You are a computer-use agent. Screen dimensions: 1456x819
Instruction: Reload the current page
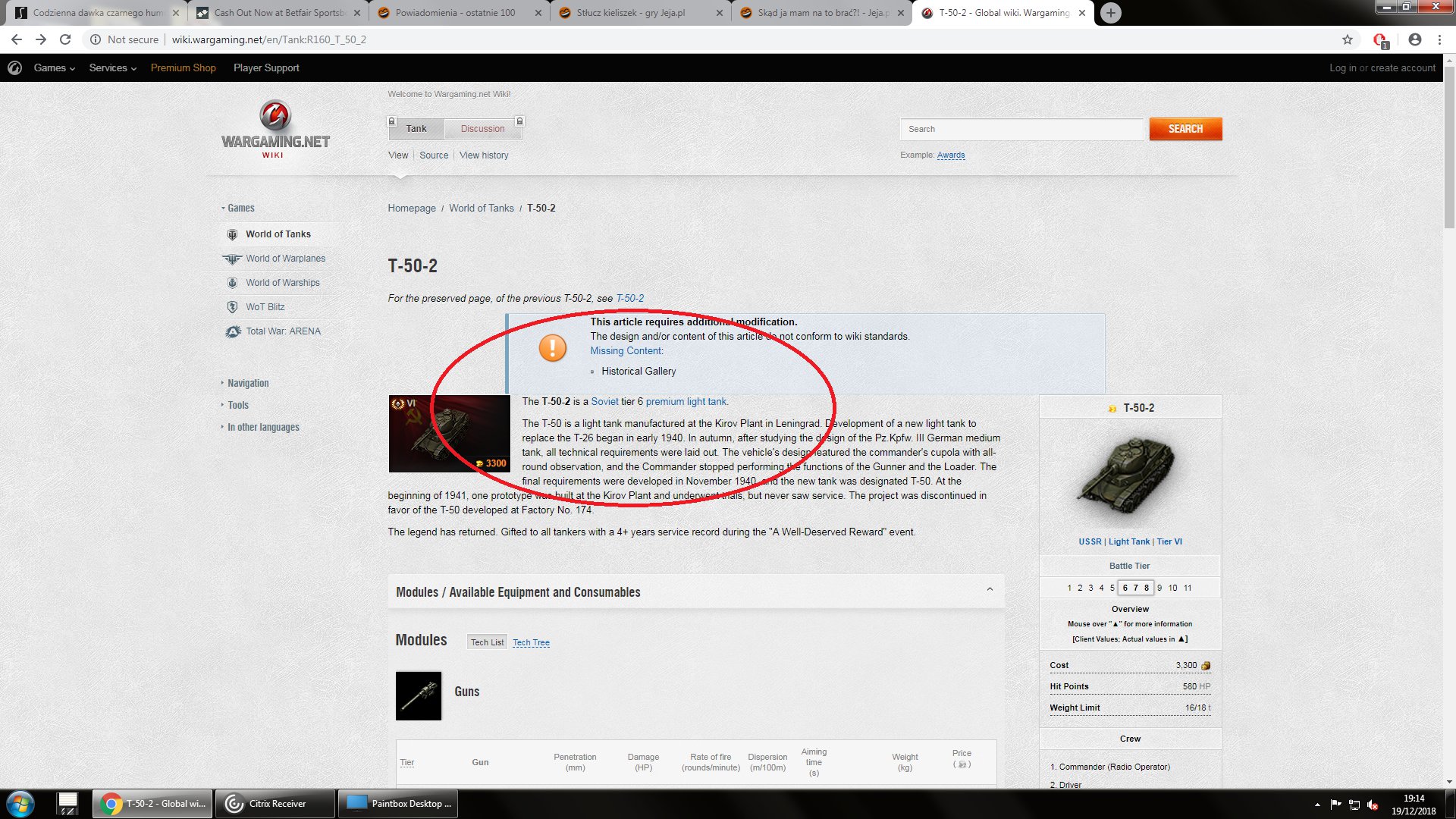[65, 39]
